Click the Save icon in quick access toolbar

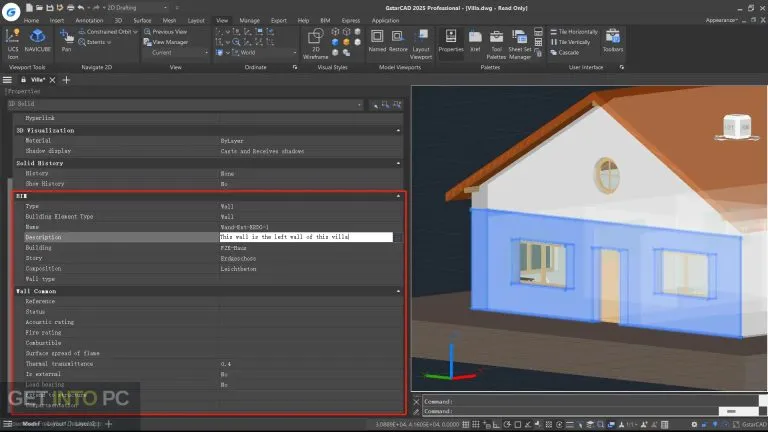tap(49, 7)
